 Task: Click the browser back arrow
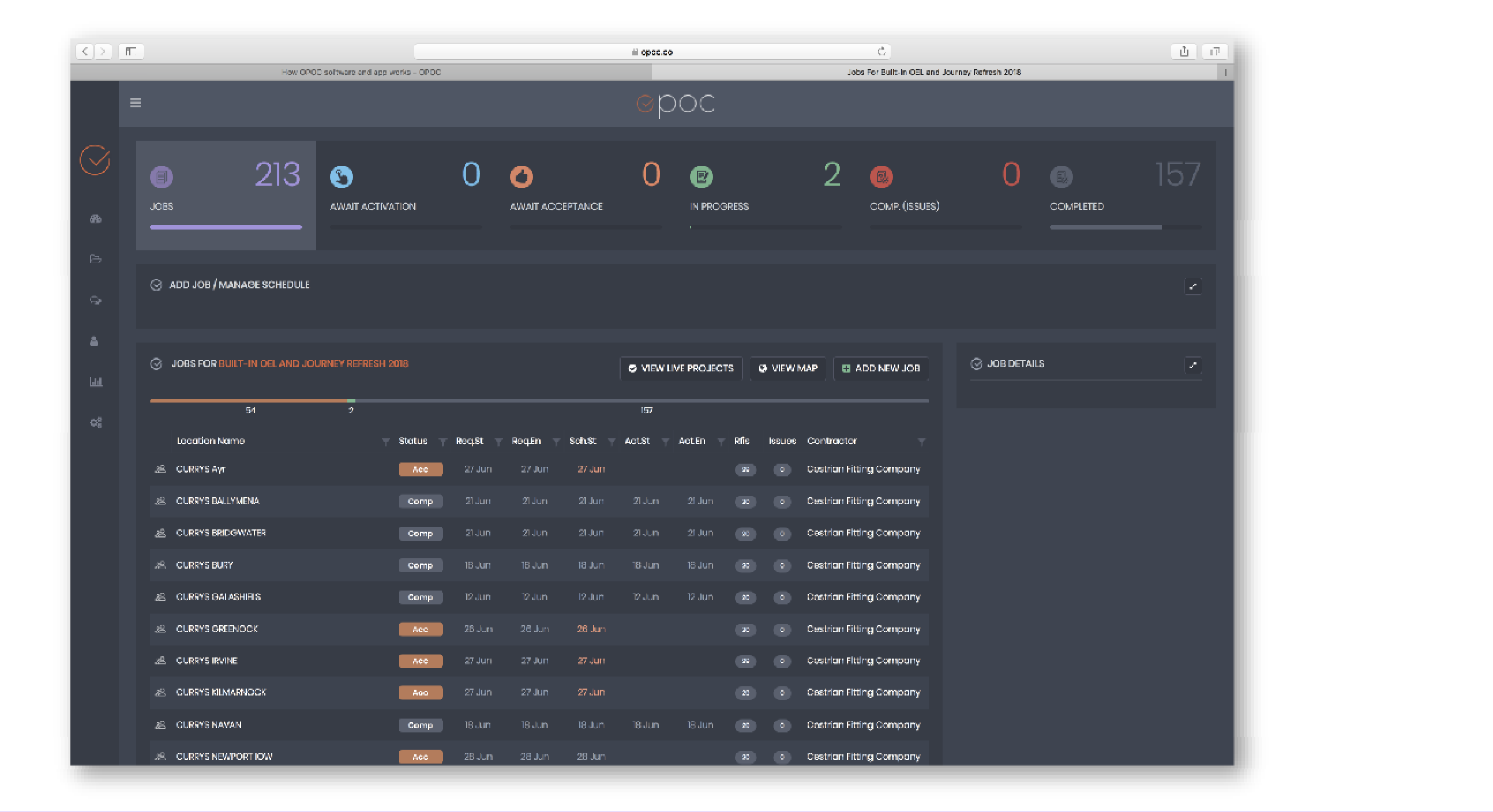[85, 51]
